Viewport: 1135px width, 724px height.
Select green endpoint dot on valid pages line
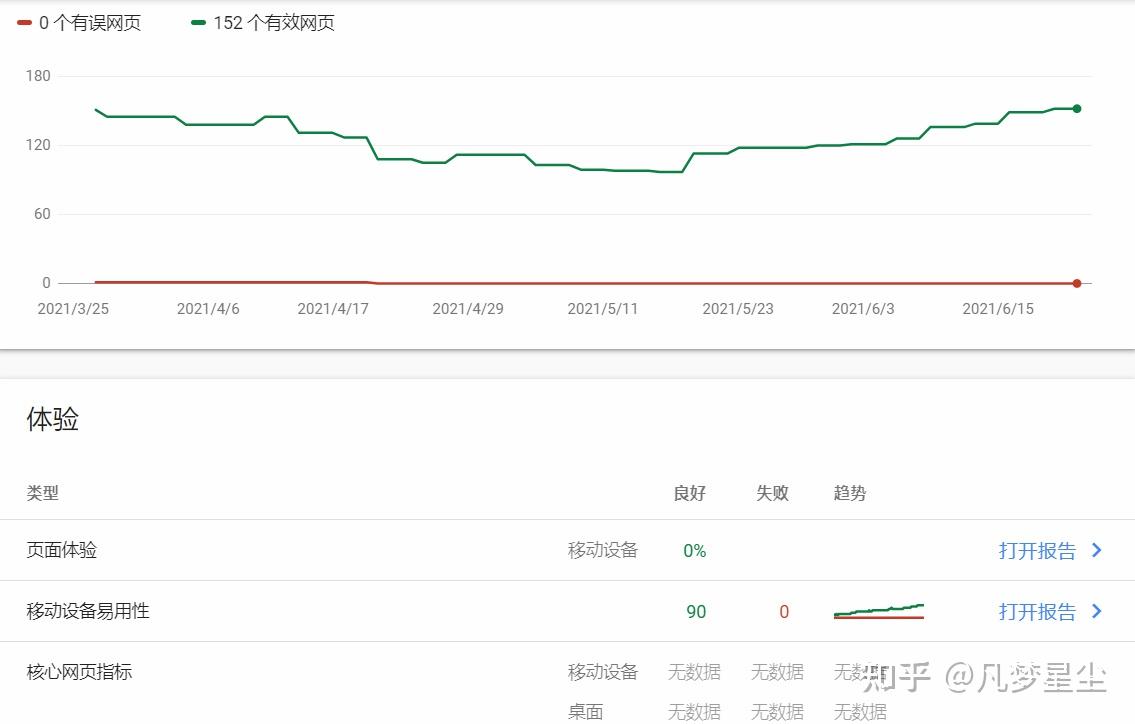point(1077,109)
